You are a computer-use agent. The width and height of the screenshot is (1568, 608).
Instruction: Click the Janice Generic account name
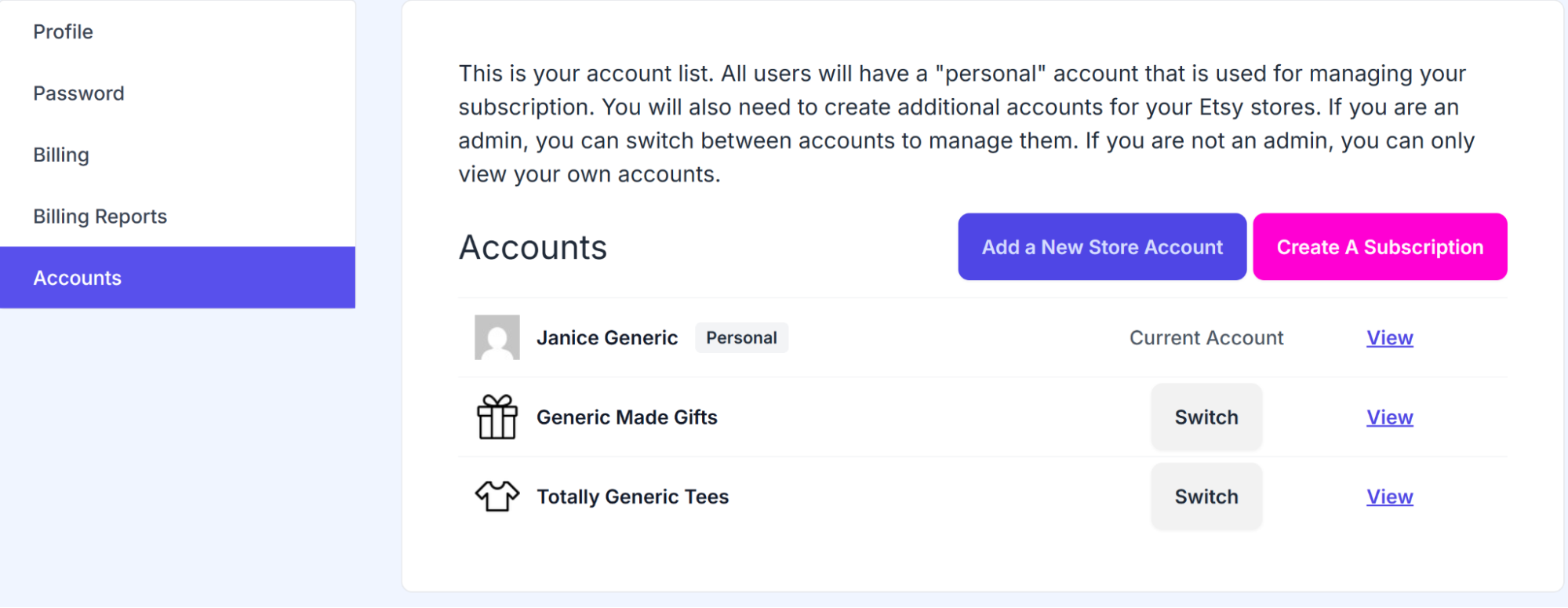[x=607, y=338]
